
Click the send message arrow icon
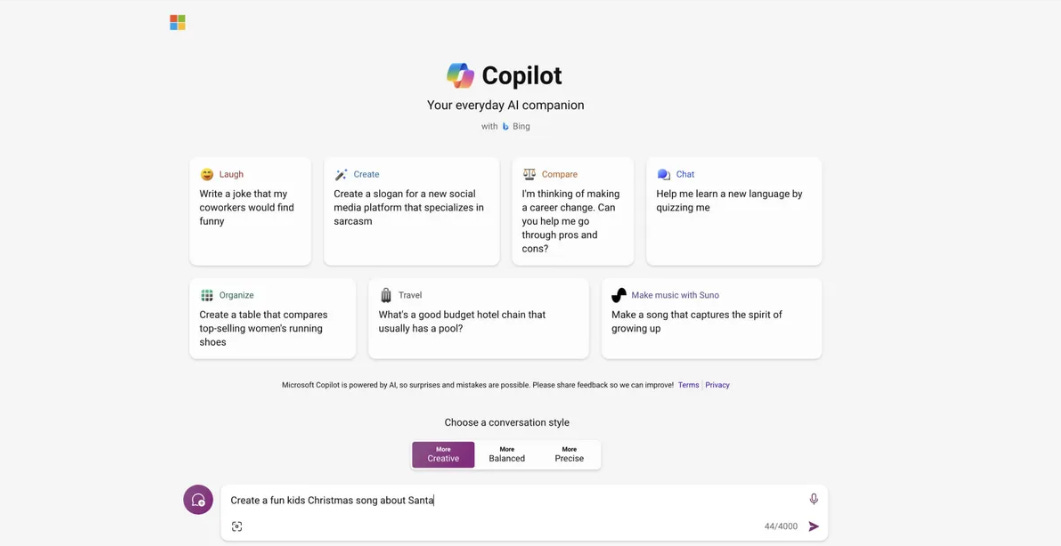pos(813,526)
